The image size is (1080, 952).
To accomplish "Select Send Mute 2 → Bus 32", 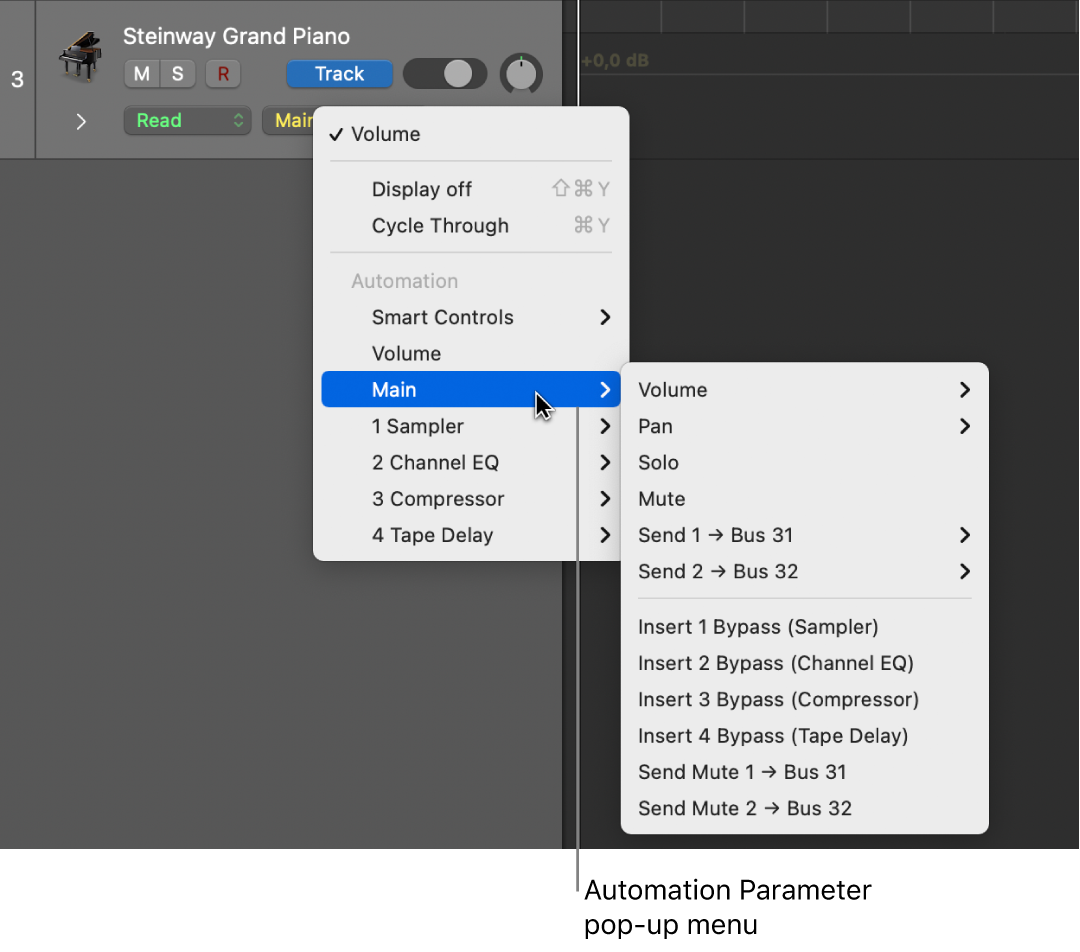I will 744,808.
